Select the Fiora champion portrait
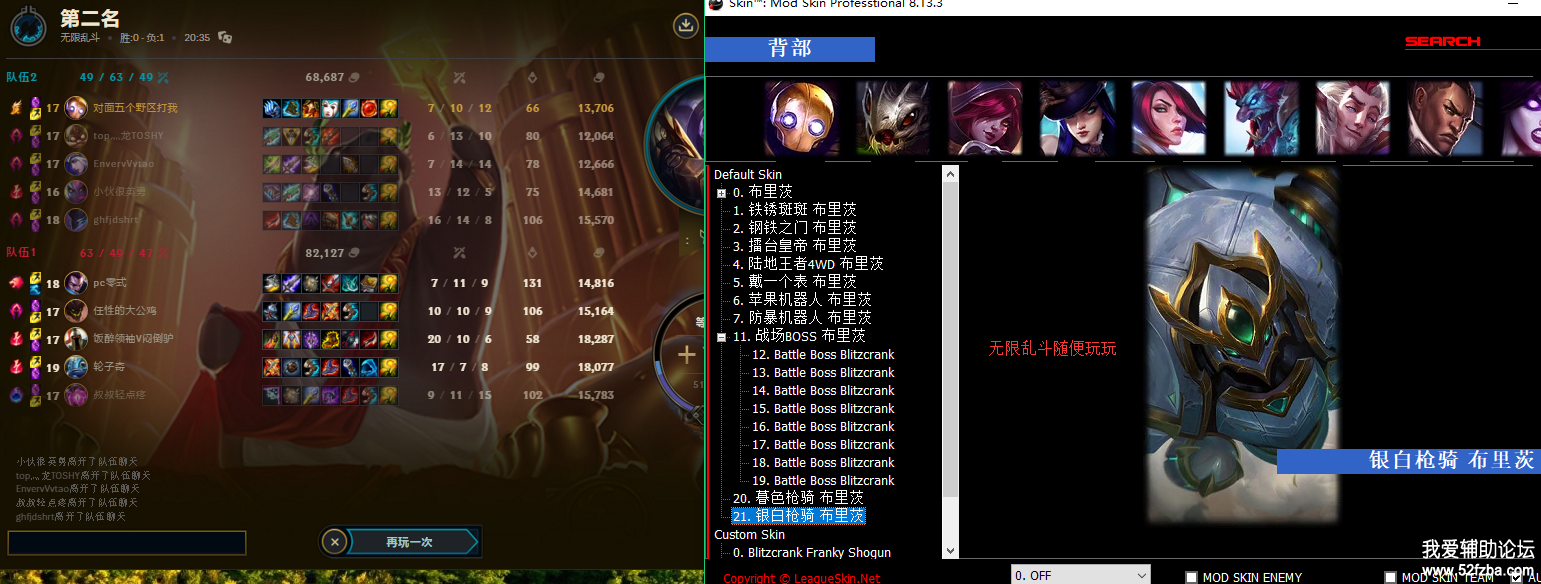Screen dimensions: 1541x584 point(1168,119)
